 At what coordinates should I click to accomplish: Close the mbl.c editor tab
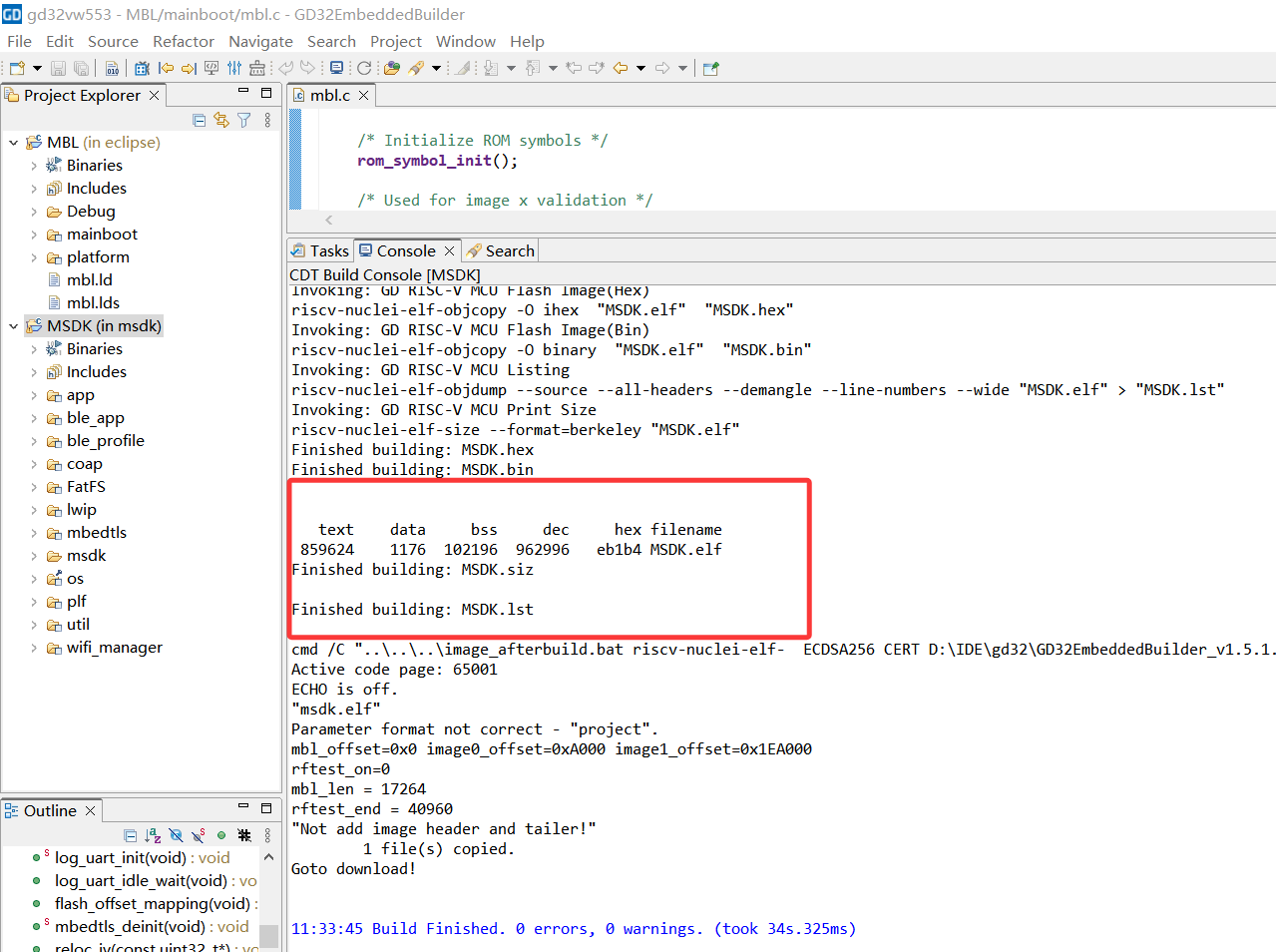[x=364, y=95]
